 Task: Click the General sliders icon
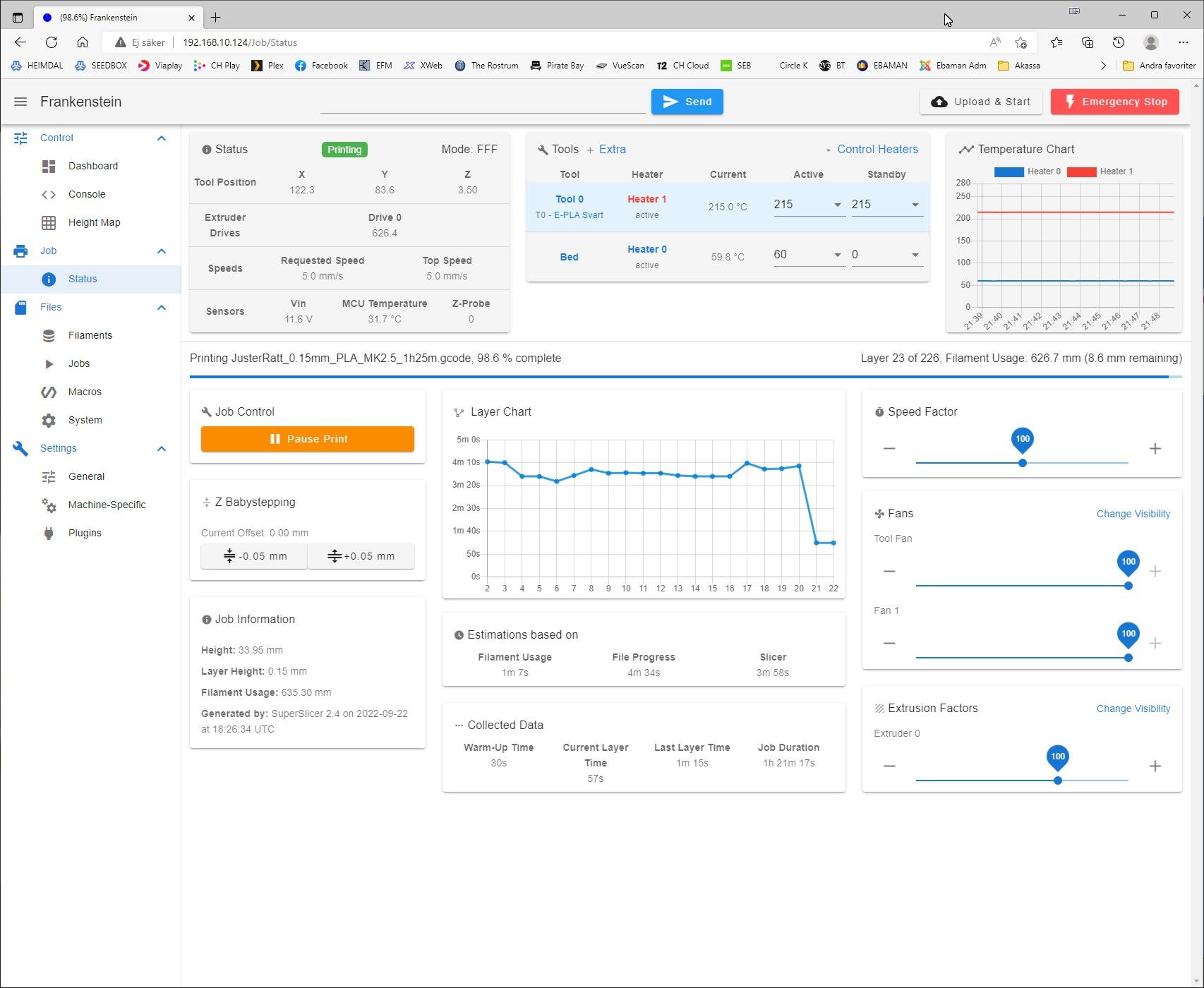(49, 476)
